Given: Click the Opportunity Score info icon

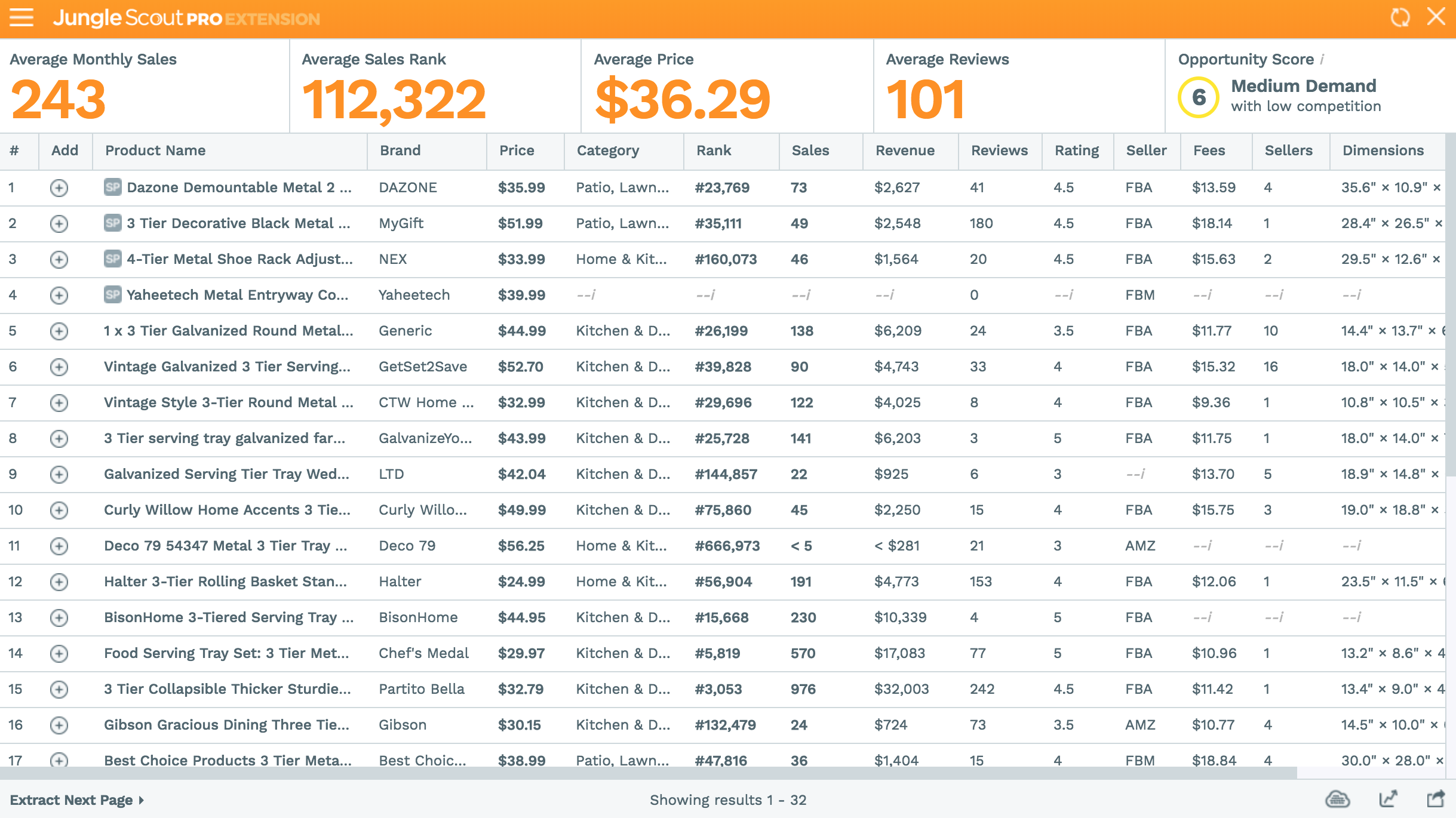Looking at the screenshot, I should click(x=1322, y=59).
